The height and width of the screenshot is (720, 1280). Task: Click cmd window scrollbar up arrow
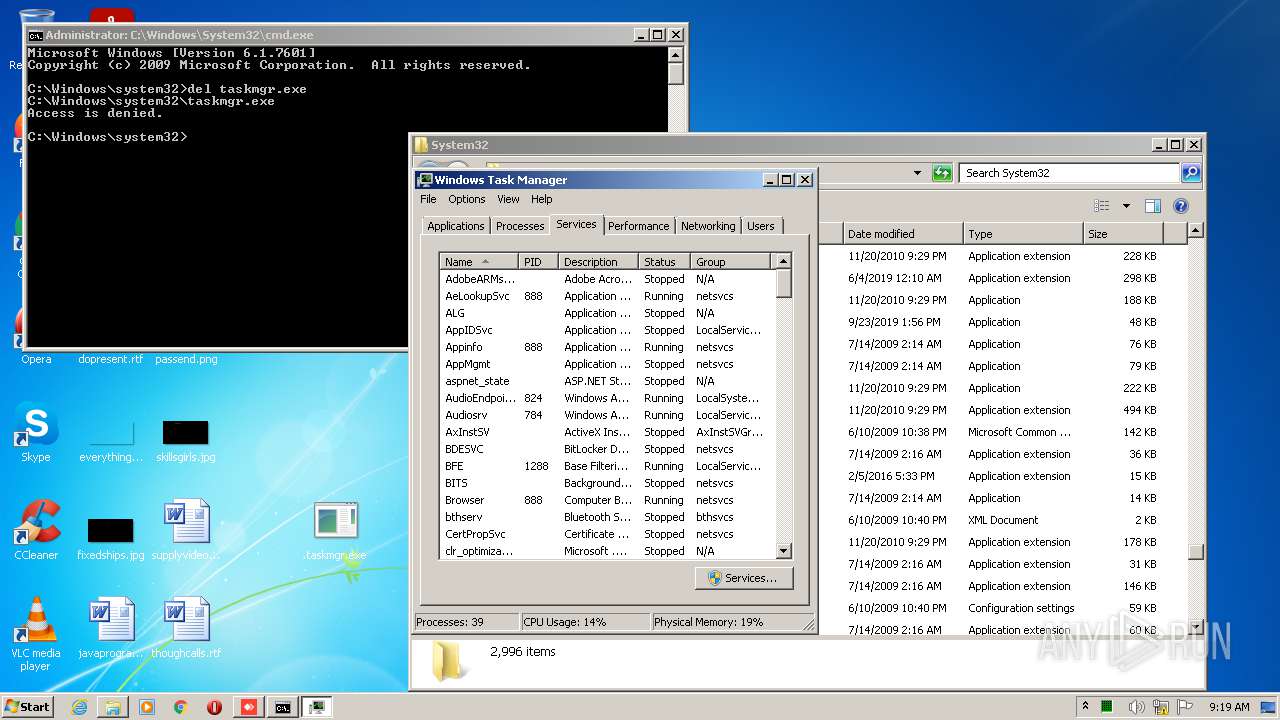tap(676, 54)
